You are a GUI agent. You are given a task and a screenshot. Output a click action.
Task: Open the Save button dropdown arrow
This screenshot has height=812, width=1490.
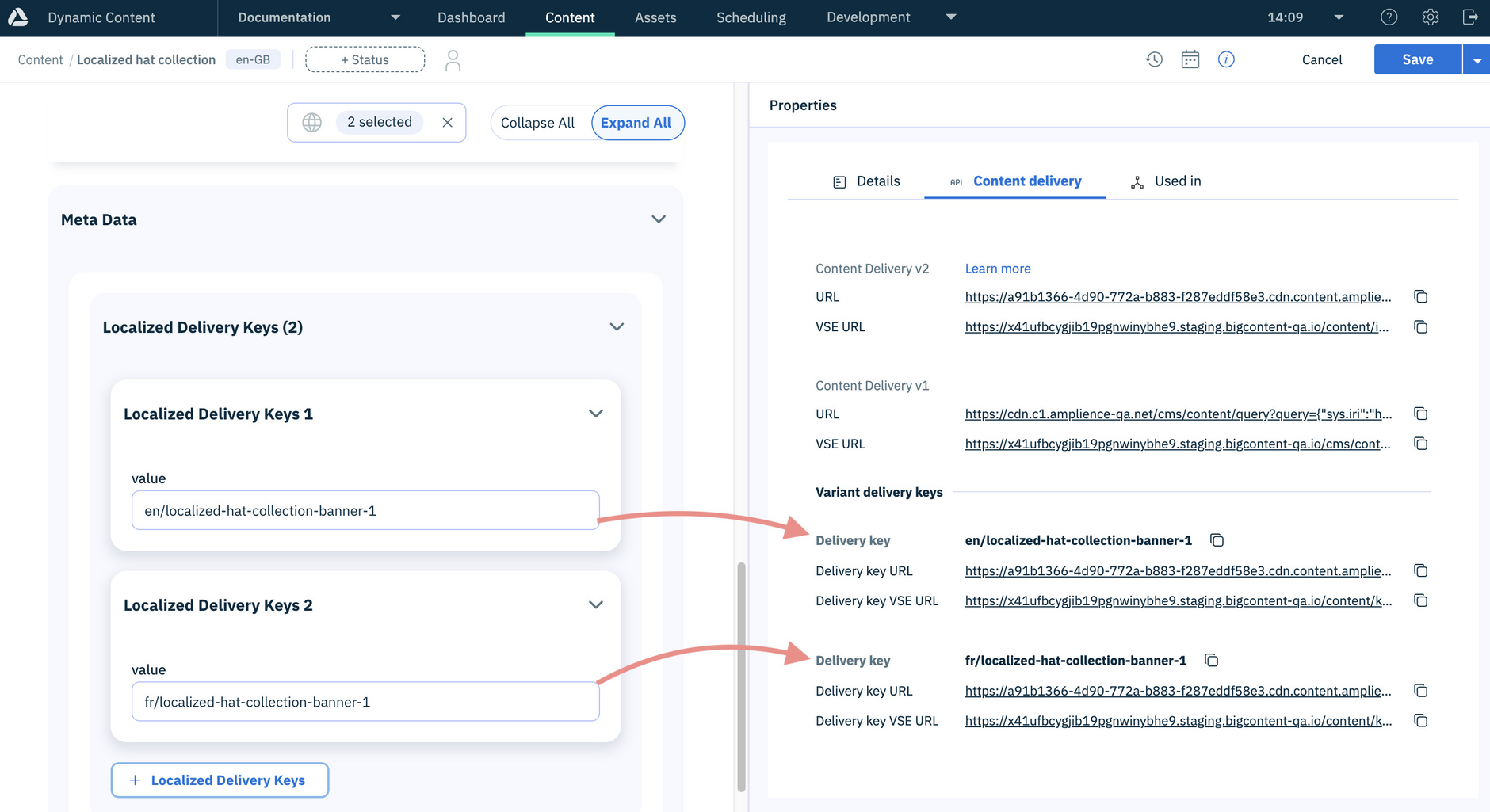click(x=1477, y=60)
